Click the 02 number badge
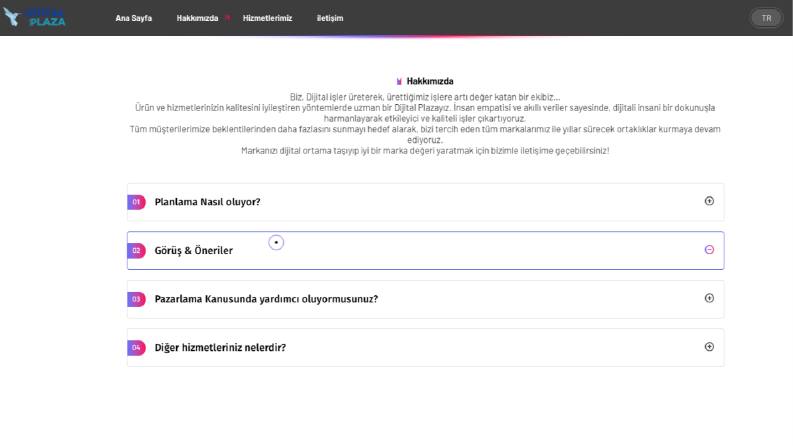Viewport: 793px width, 446px height. pyautogui.click(x=136, y=251)
